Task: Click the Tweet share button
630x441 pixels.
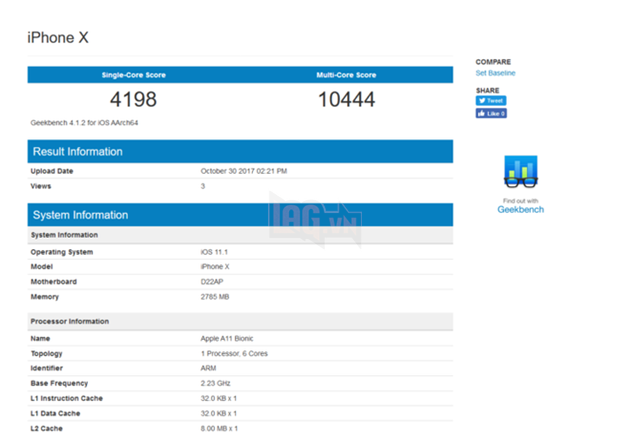Action: pos(491,100)
